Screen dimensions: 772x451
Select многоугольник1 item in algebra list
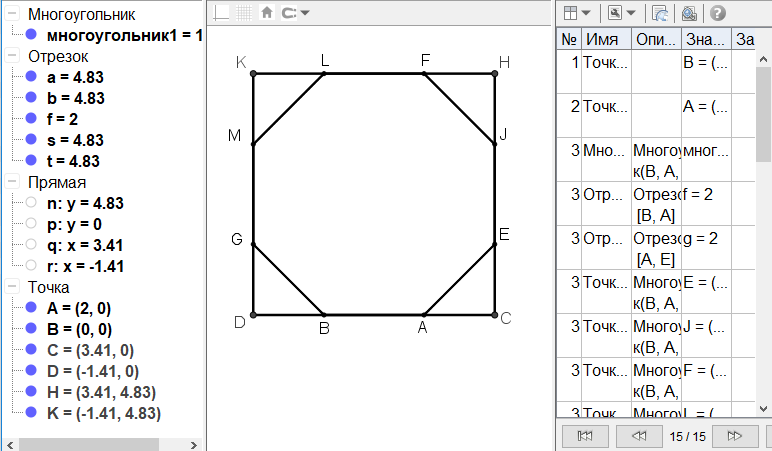(124, 35)
